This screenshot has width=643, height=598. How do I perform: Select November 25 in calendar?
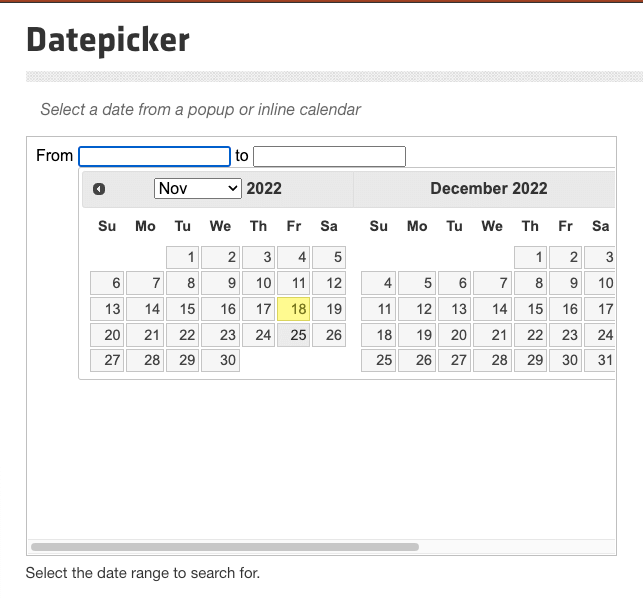tap(295, 335)
